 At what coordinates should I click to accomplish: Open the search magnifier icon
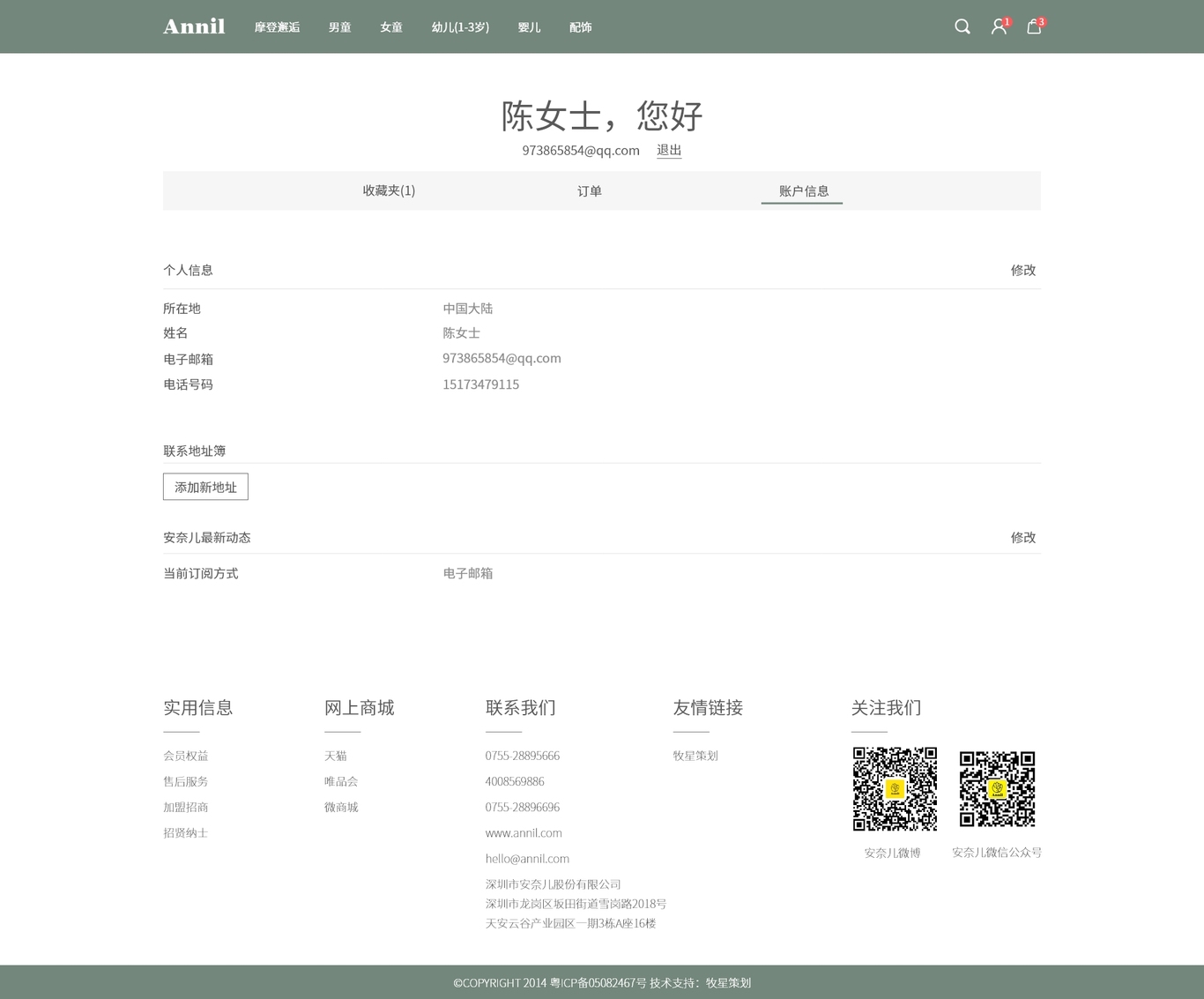click(x=962, y=26)
